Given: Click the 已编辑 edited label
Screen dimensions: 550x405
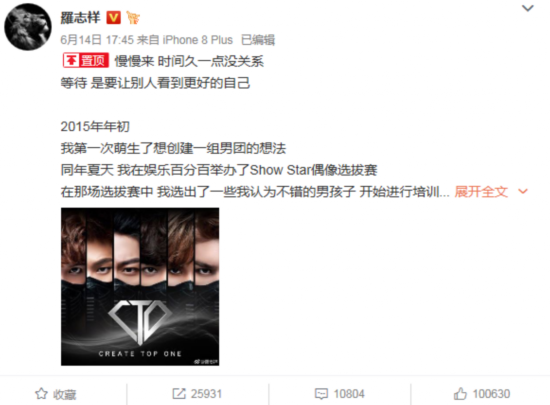Looking at the screenshot, I should (258, 40).
